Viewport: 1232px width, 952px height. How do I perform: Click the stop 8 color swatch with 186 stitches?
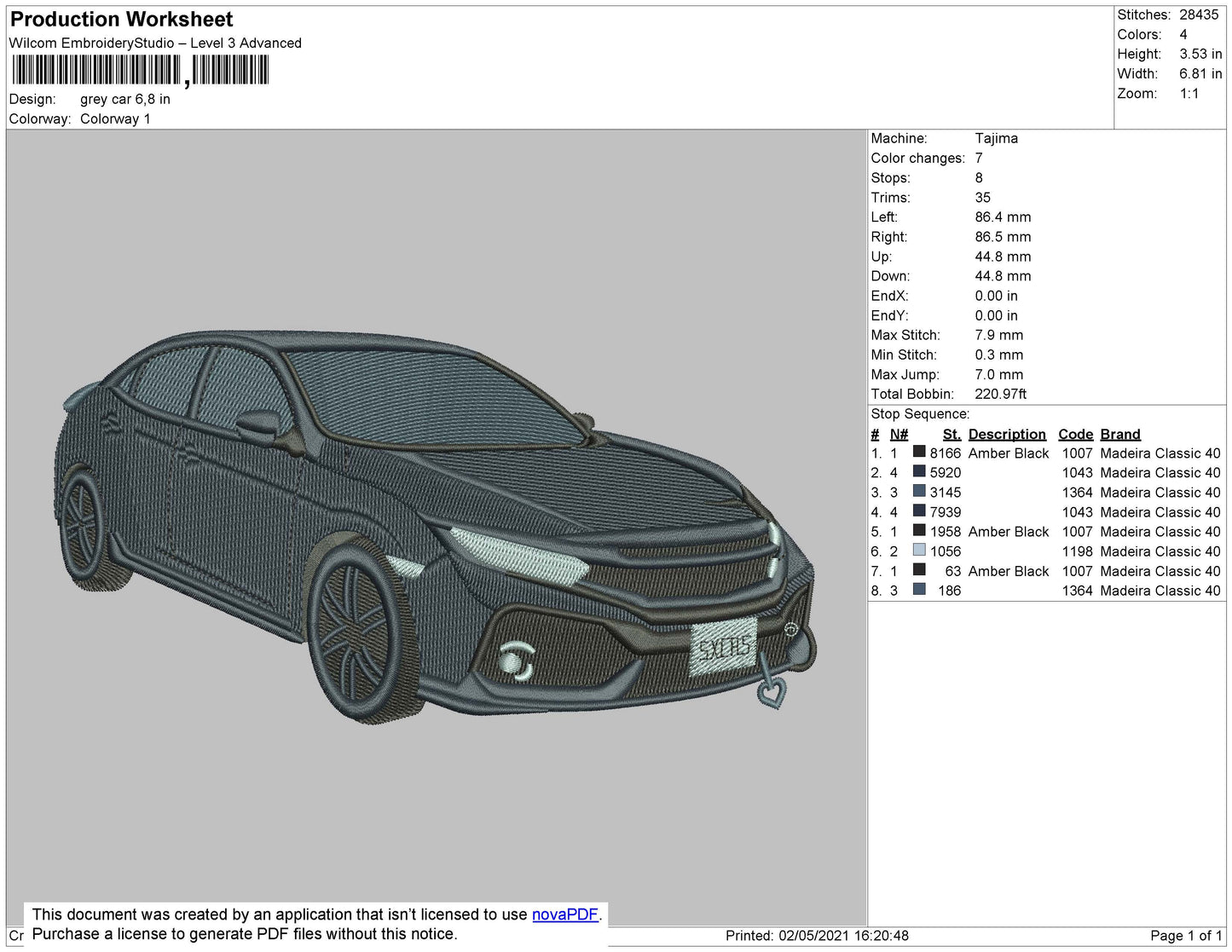pos(919,589)
